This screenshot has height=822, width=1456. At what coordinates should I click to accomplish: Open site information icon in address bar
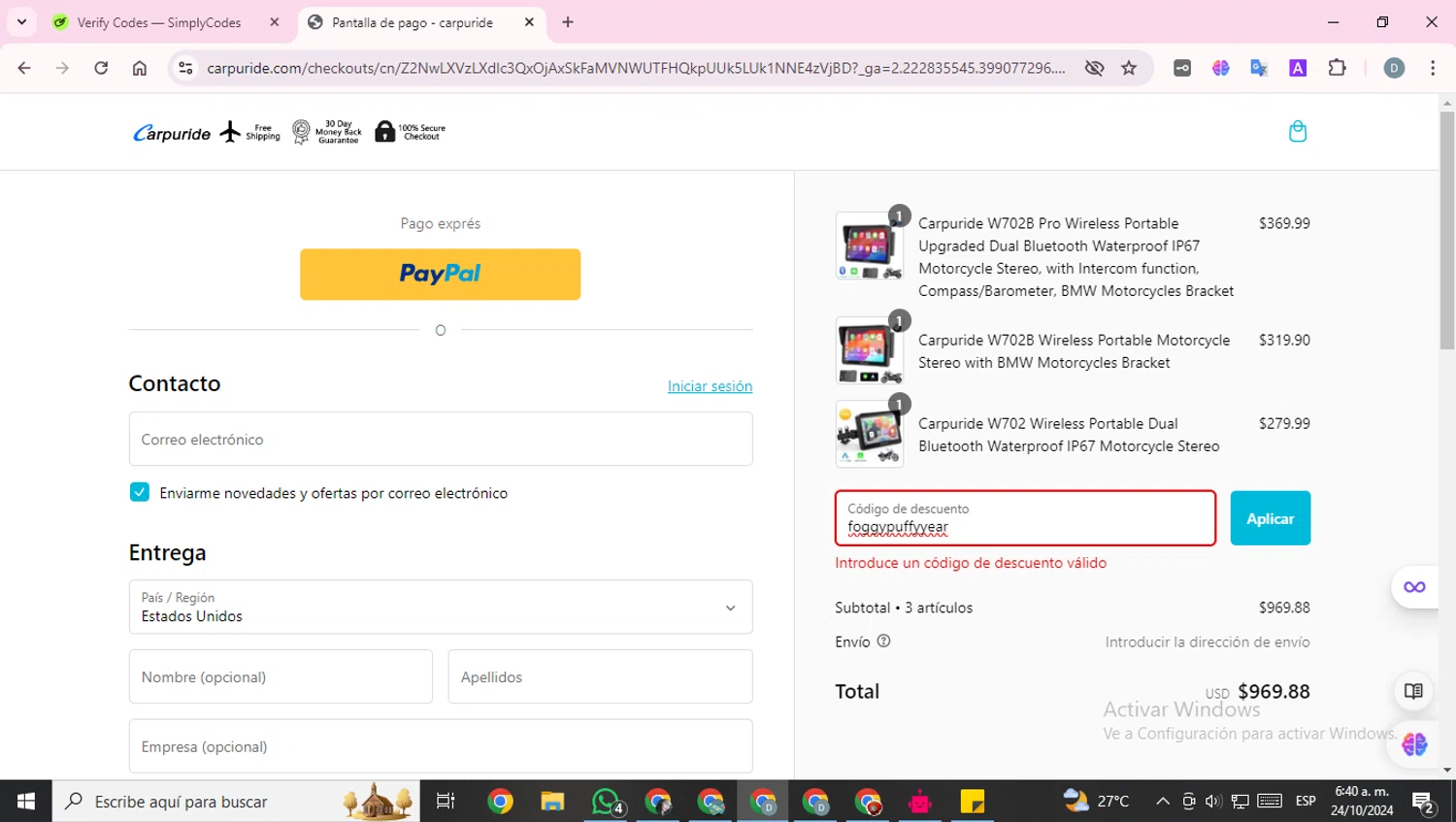[x=185, y=68]
